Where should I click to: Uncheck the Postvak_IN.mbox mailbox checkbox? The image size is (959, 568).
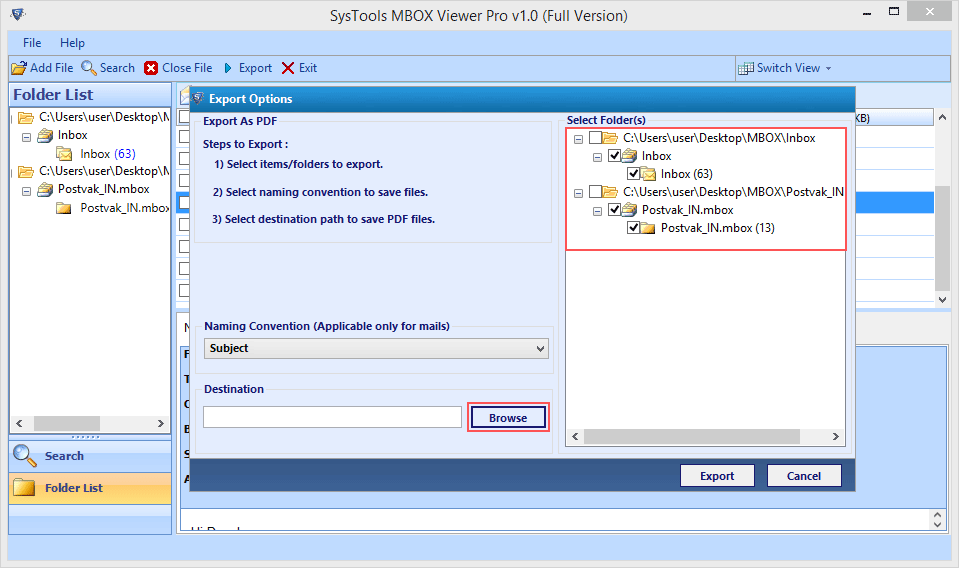(615, 210)
